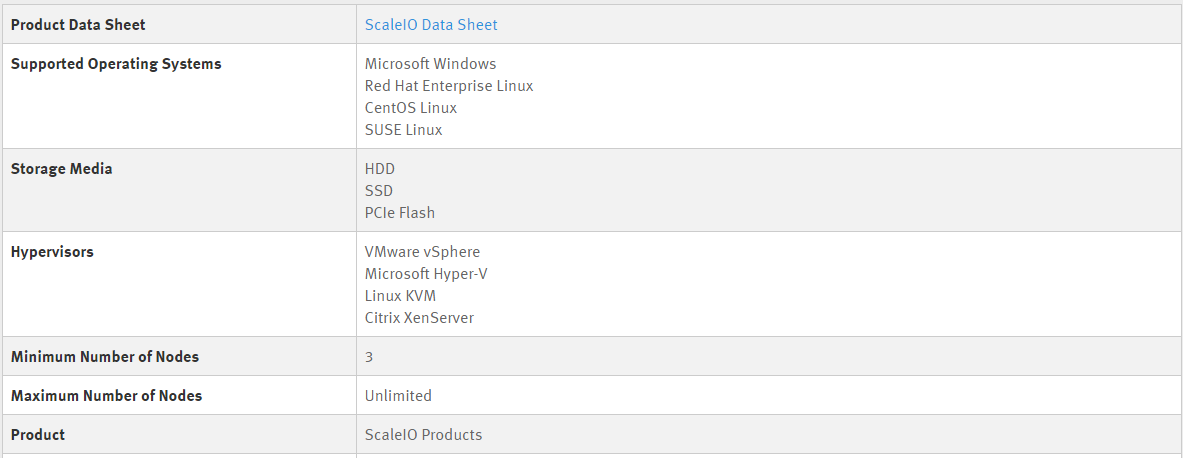Screen dimensions: 1183x458
Task: Select the Microsoft Windows text entry
Action: [430, 64]
